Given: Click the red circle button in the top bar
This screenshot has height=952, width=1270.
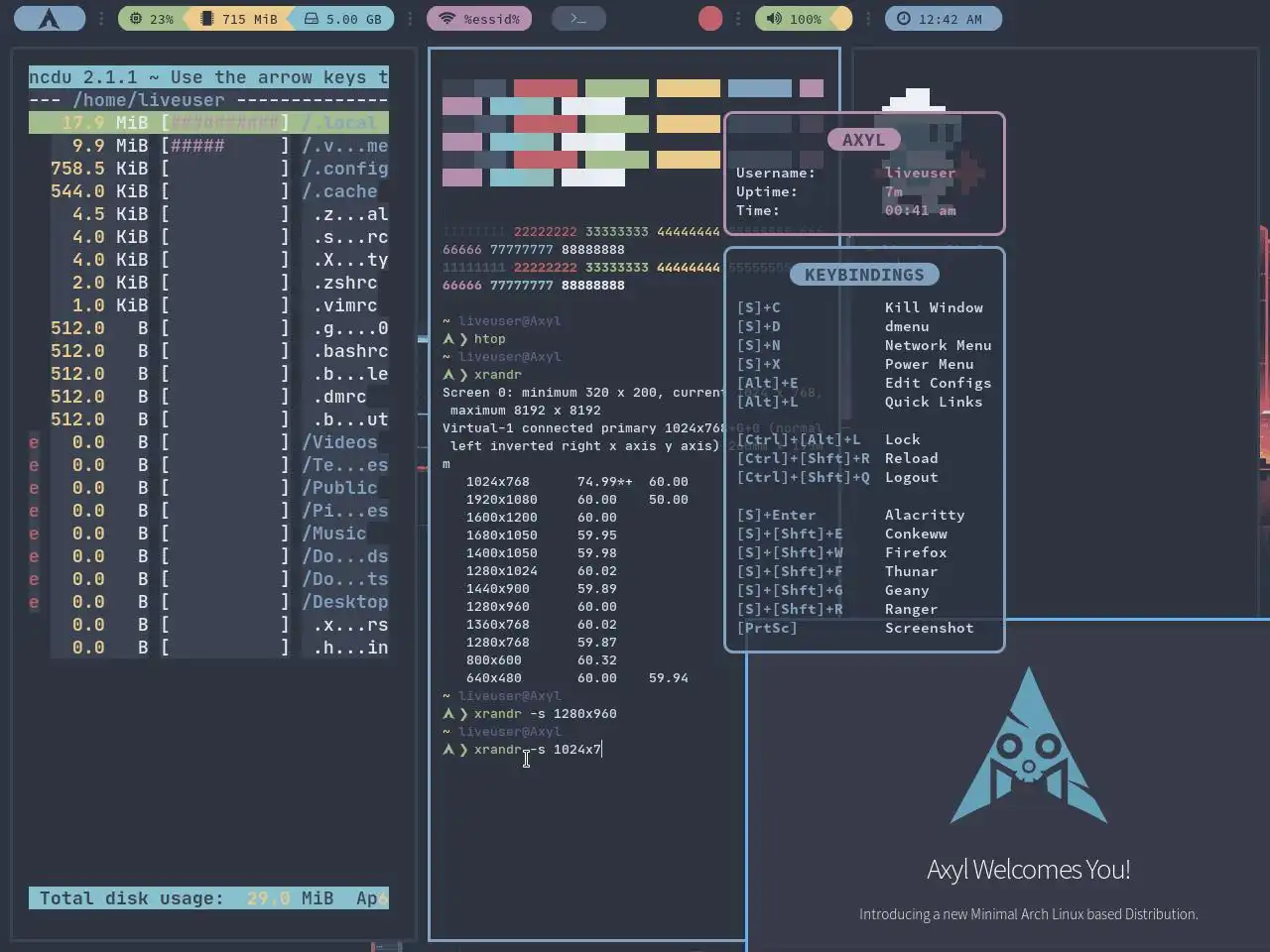Looking at the screenshot, I should pyautogui.click(x=710, y=19).
